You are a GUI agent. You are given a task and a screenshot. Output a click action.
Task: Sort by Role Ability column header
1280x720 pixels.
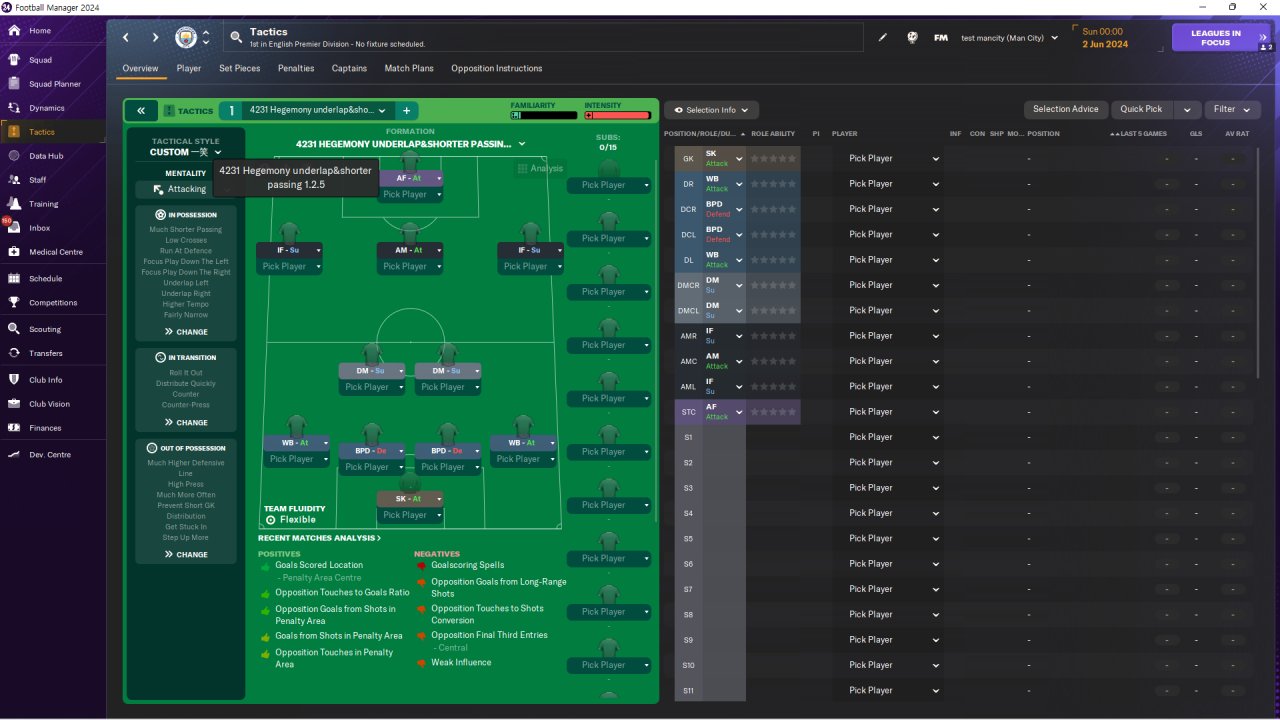click(773, 133)
